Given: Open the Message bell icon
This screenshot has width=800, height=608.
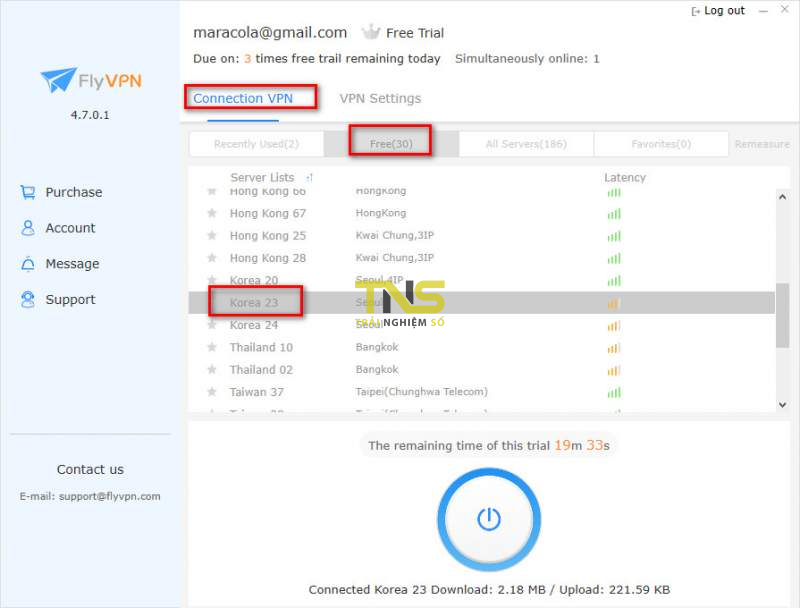Looking at the screenshot, I should pyautogui.click(x=28, y=264).
